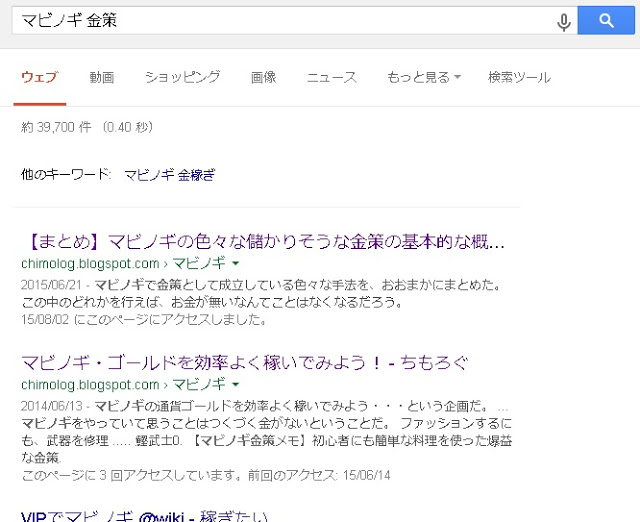
Task: Click the blue magnifier search button
Action: point(606,20)
